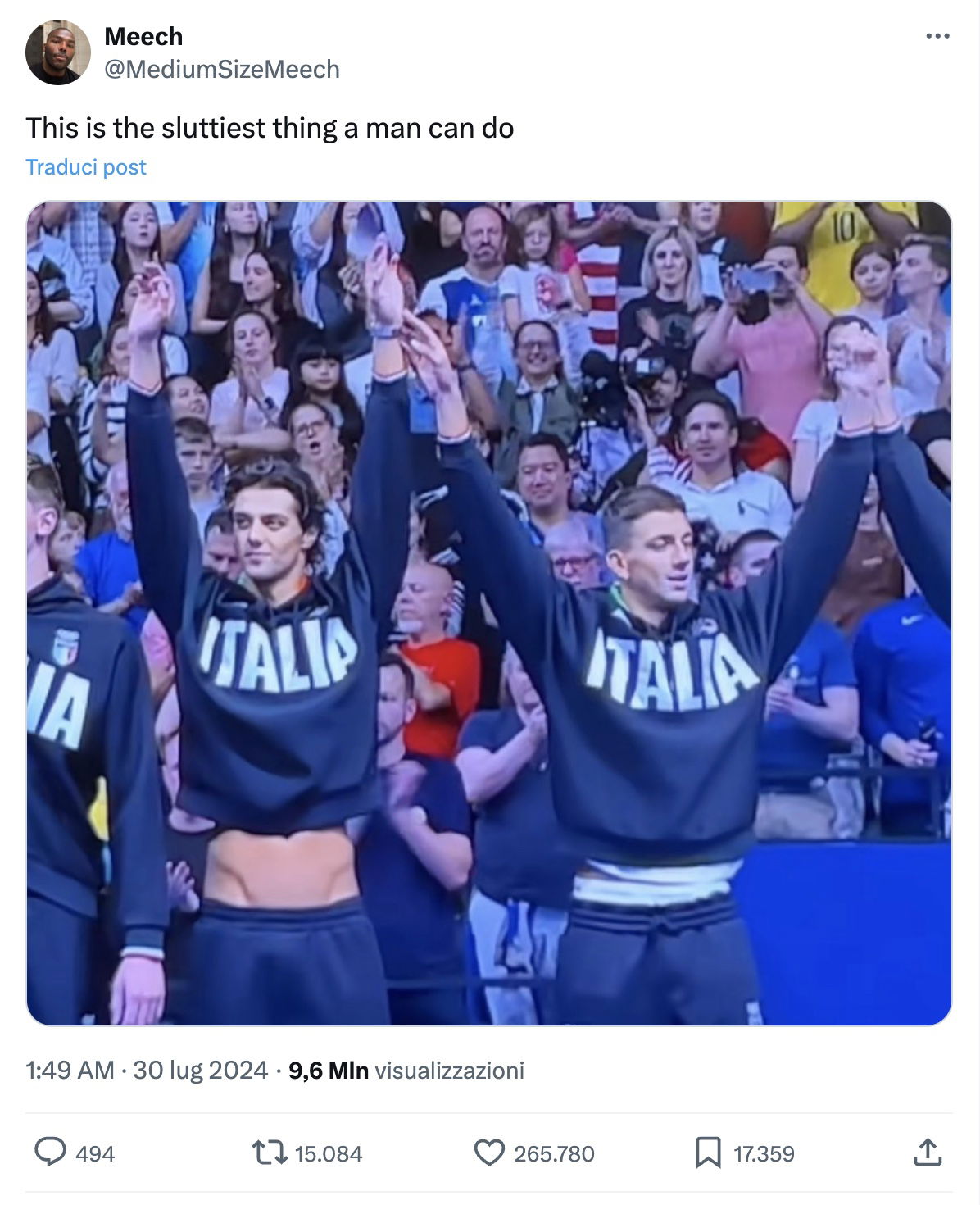Click 9,6 Mln visualizzazioni view count
Image resolution: width=980 pixels, height=1205 pixels.
tap(406, 1071)
